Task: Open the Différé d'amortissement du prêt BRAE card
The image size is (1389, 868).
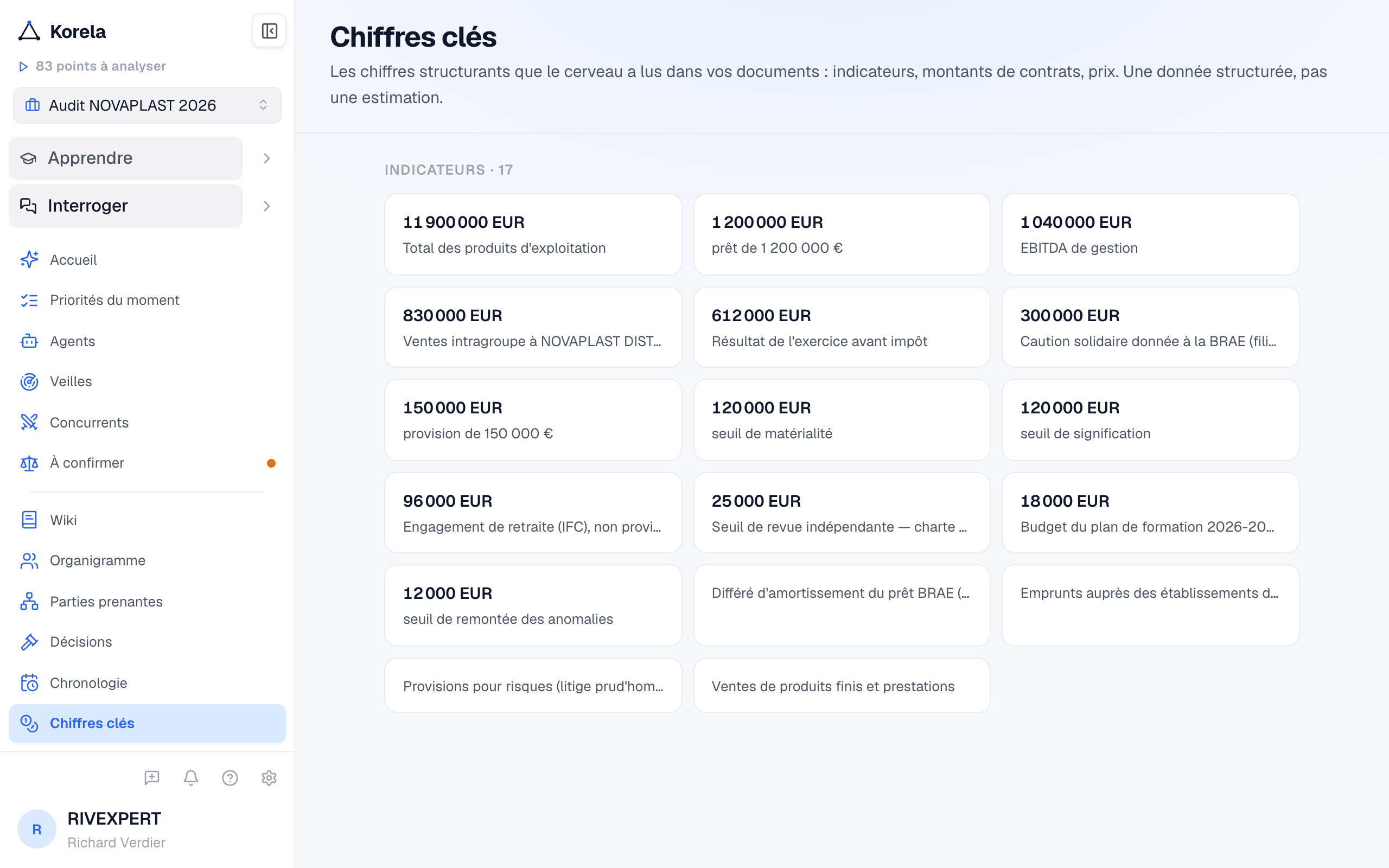Action: click(842, 605)
